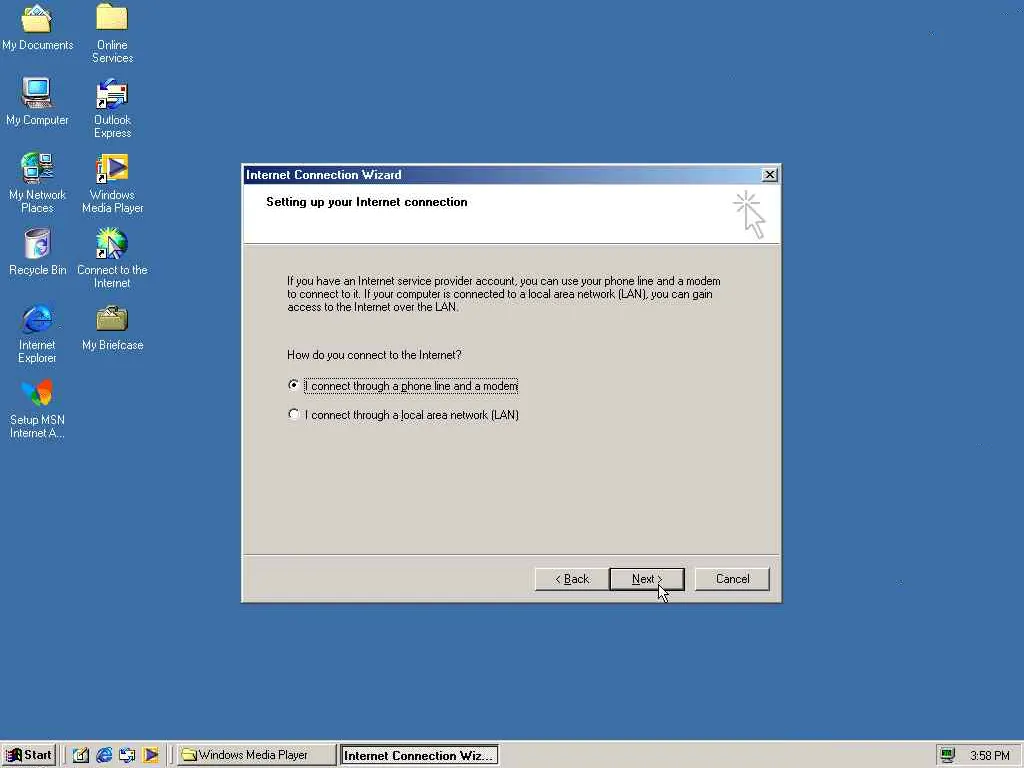Cancel the Internet Connection Wizard
Viewport: 1024px width, 768px height.
tap(732, 579)
